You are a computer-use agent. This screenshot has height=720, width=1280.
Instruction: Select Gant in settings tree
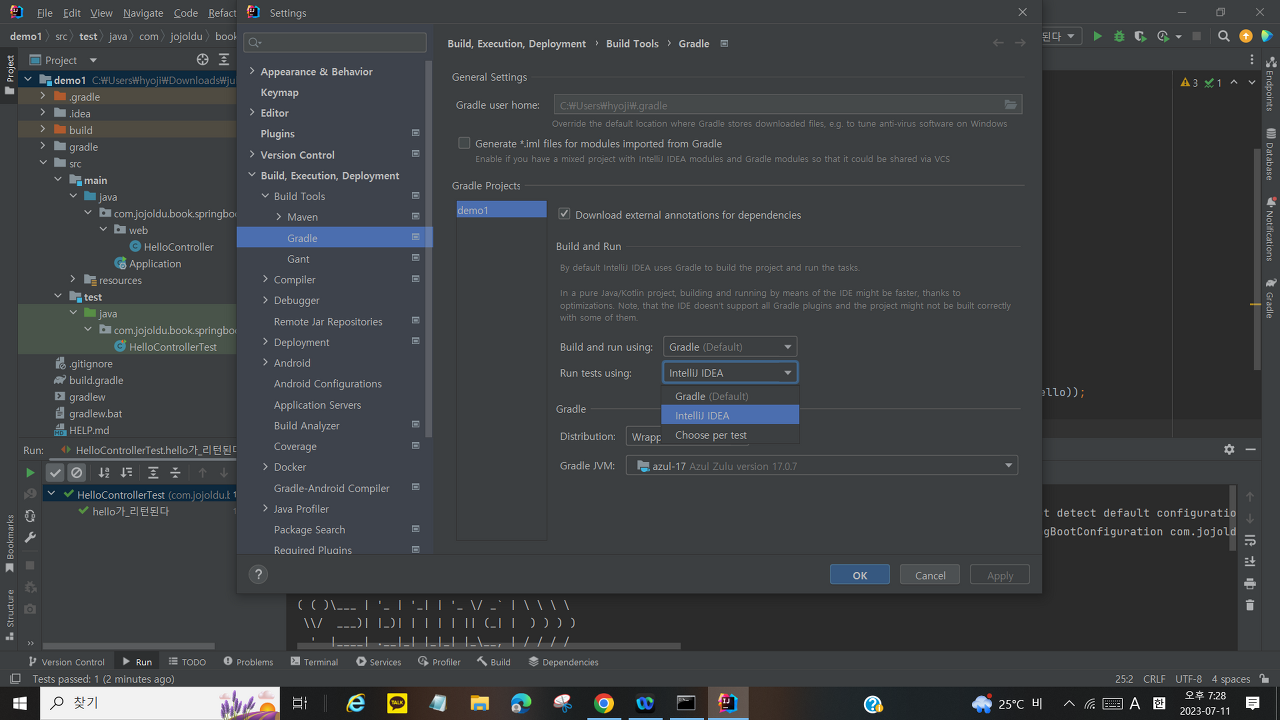tap(298, 259)
